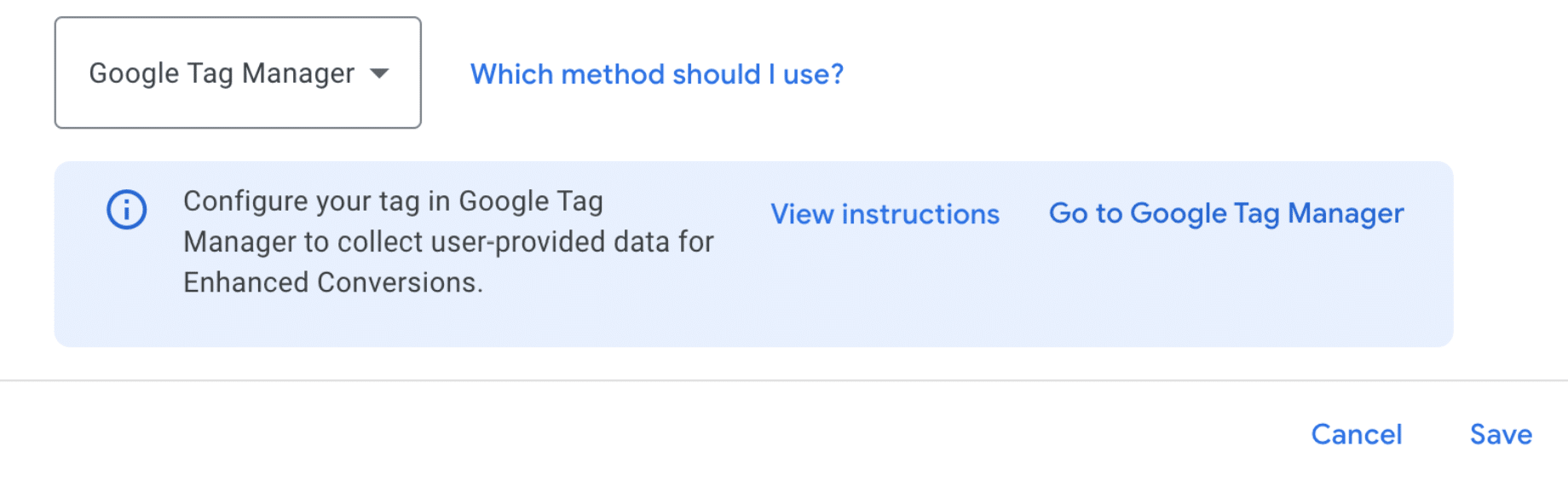Cancel the enhanced conversions settings
The height and width of the screenshot is (481, 1568).
1357,434
